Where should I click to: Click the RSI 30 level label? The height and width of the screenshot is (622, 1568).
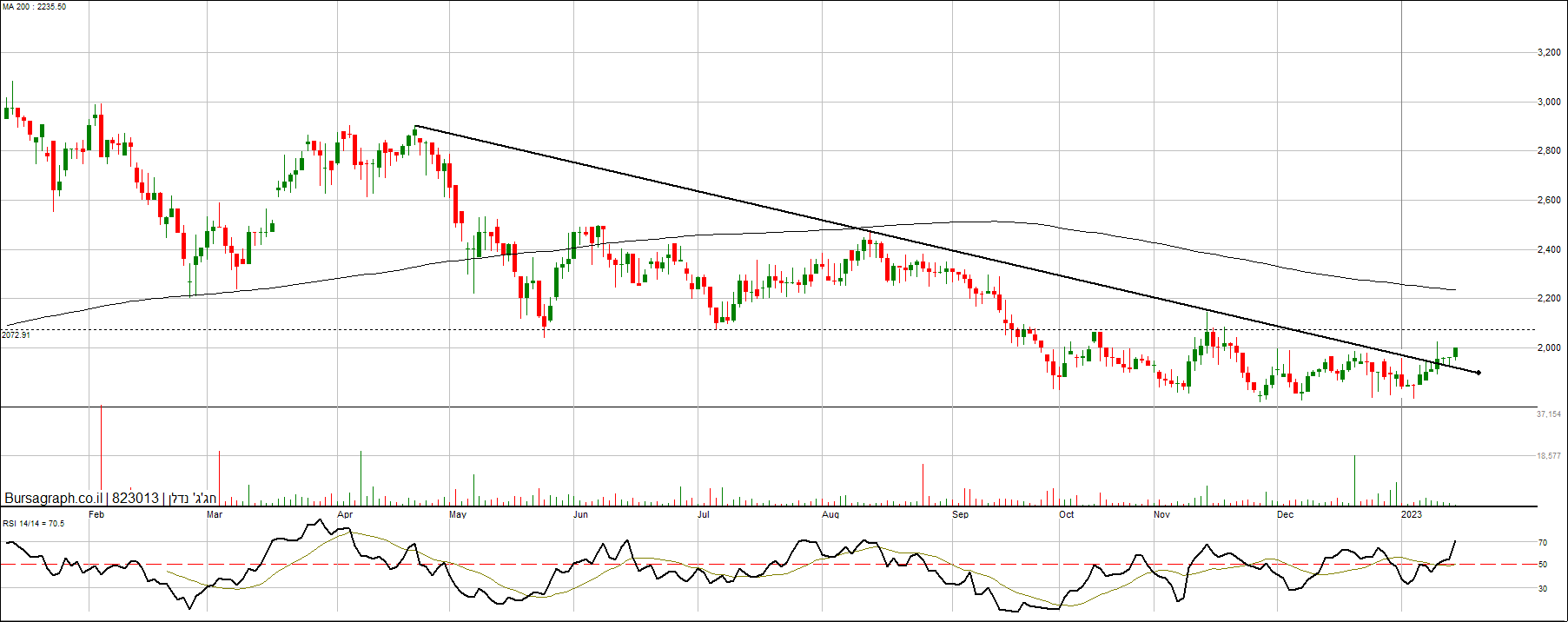[x=1542, y=589]
